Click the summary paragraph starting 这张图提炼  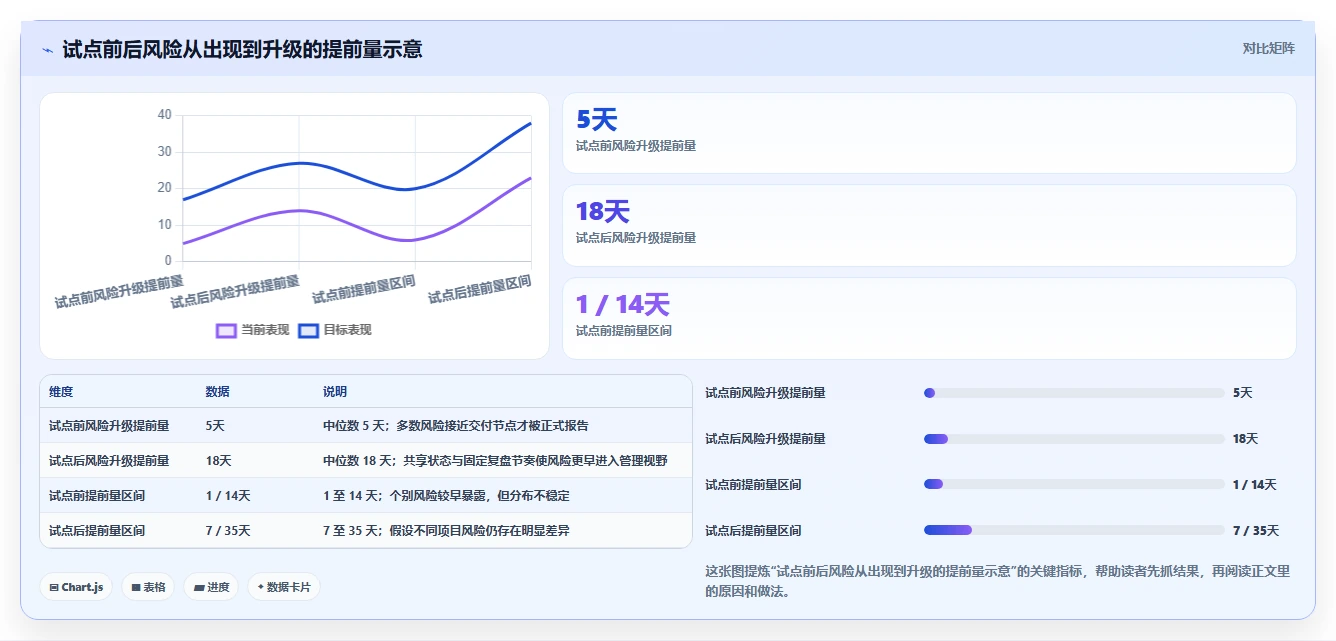pos(998,581)
